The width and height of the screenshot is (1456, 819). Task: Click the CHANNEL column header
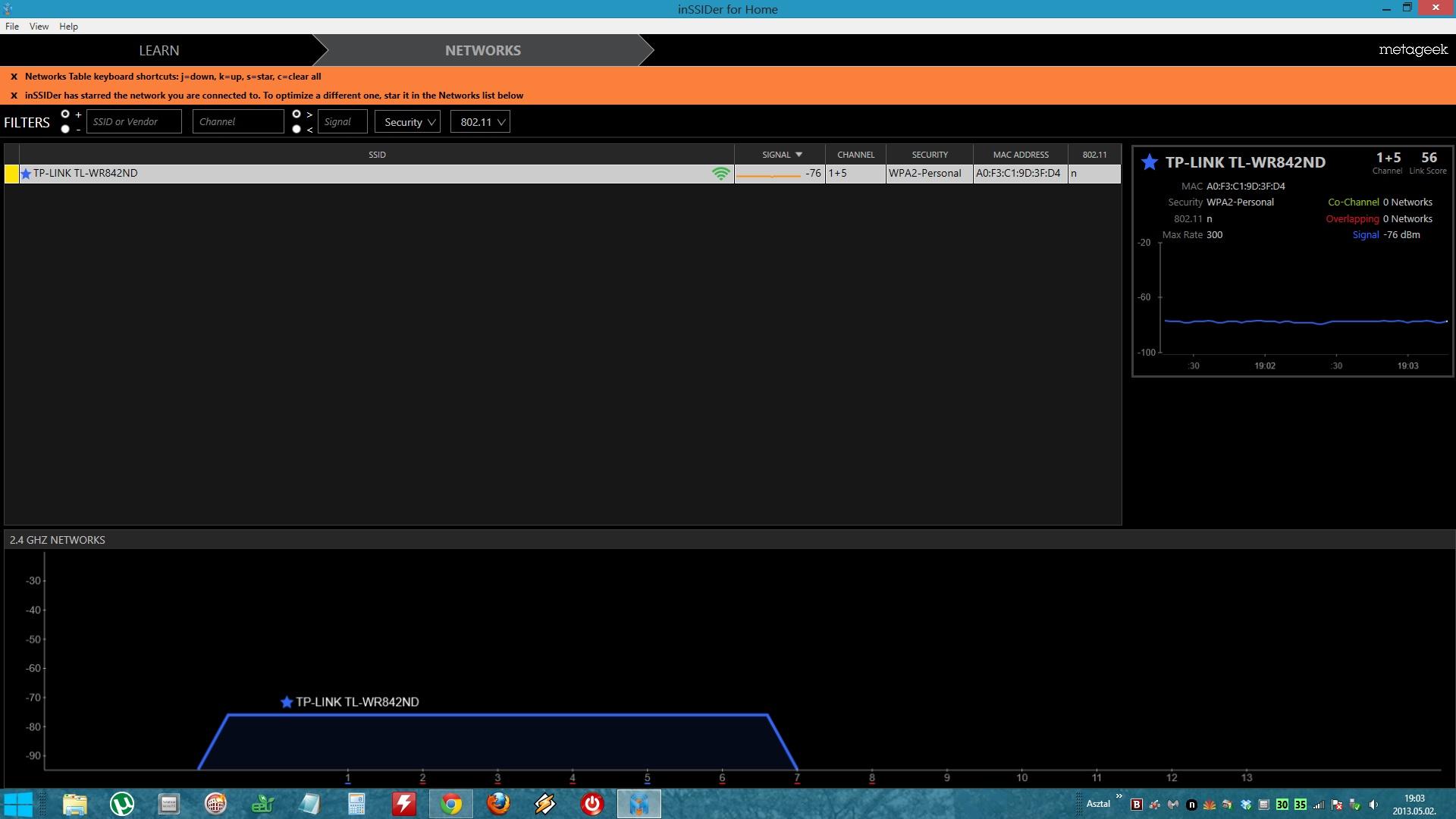(x=855, y=155)
